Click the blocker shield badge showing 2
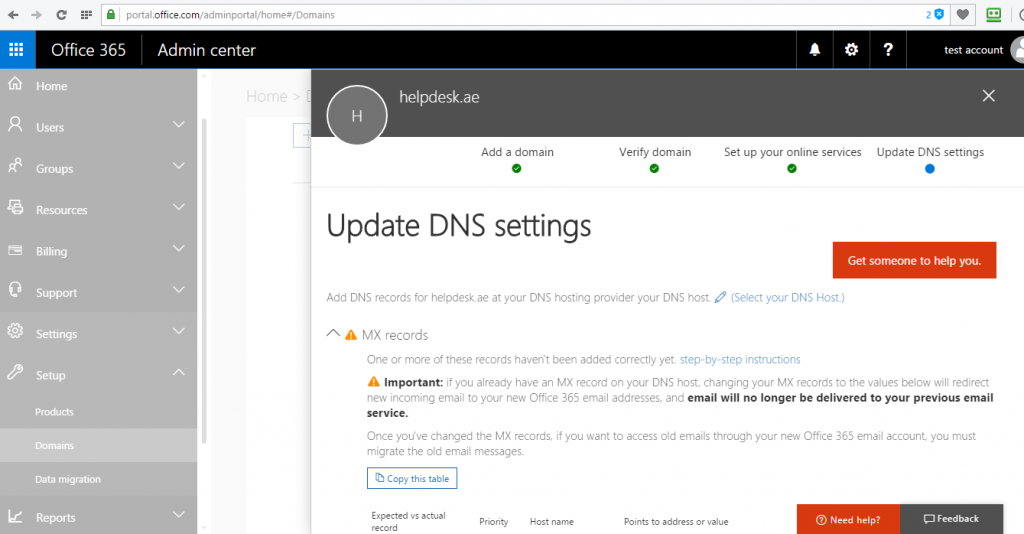The image size is (1024, 534). tap(935, 14)
